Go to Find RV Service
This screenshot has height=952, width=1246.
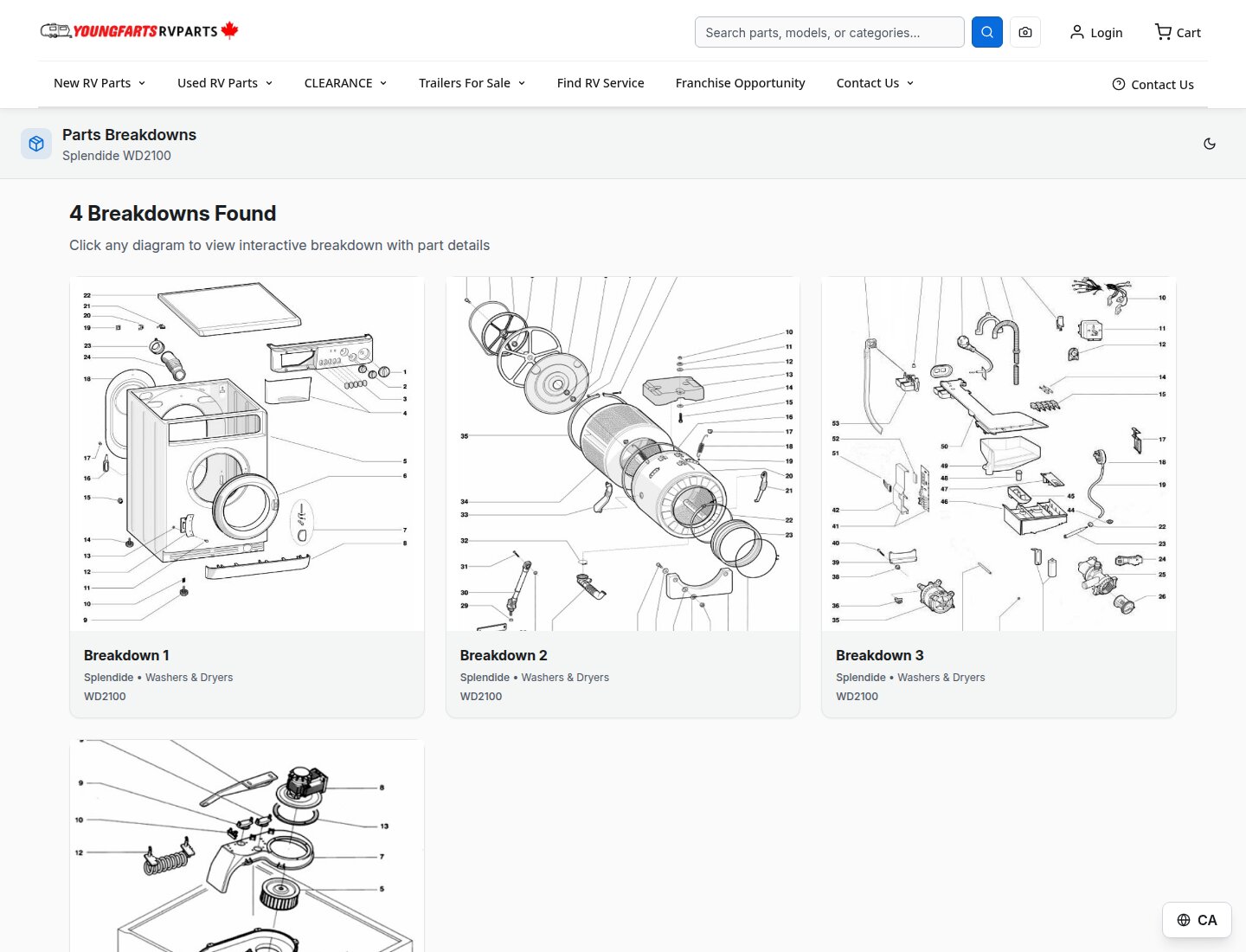click(x=601, y=83)
